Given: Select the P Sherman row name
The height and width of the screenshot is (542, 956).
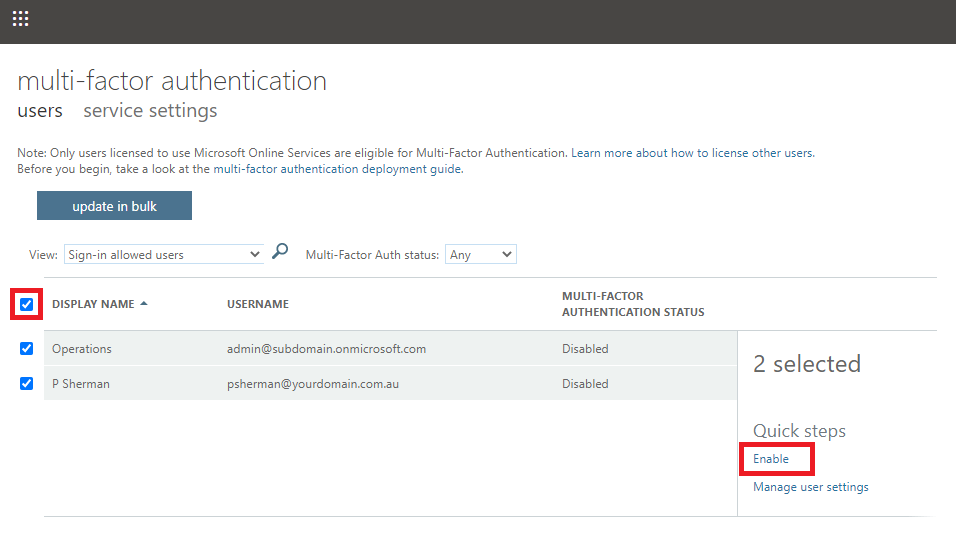Looking at the screenshot, I should 80,383.
